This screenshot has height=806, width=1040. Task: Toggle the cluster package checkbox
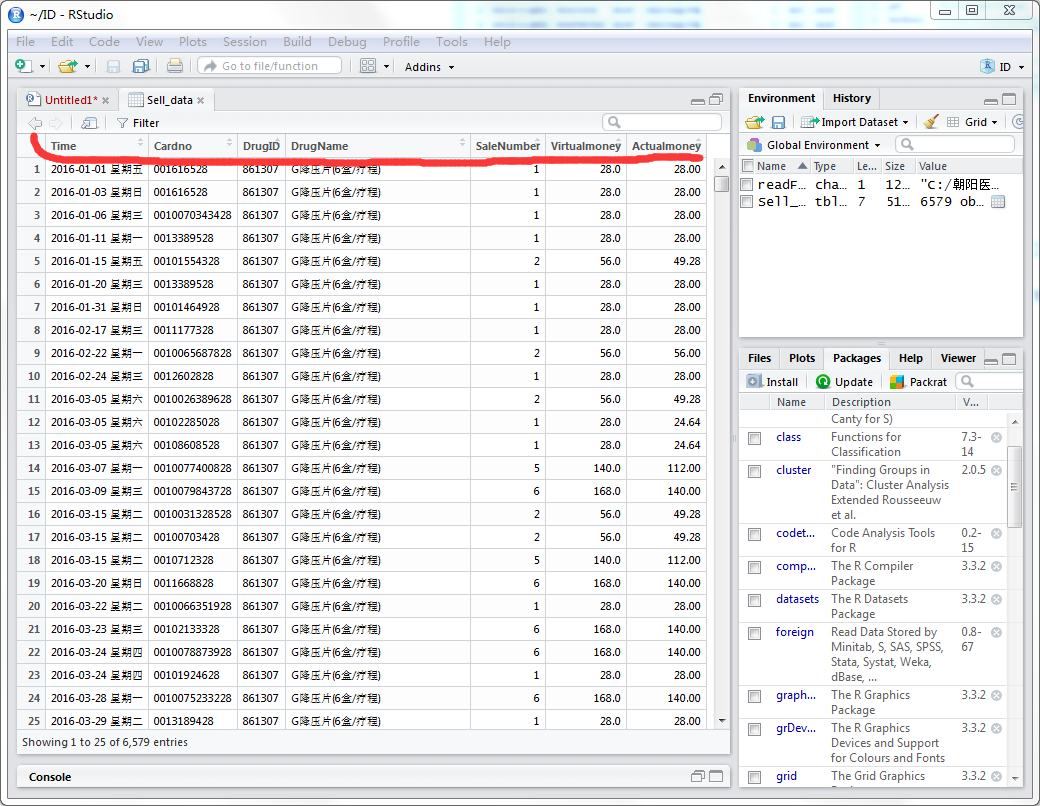[x=754, y=472]
